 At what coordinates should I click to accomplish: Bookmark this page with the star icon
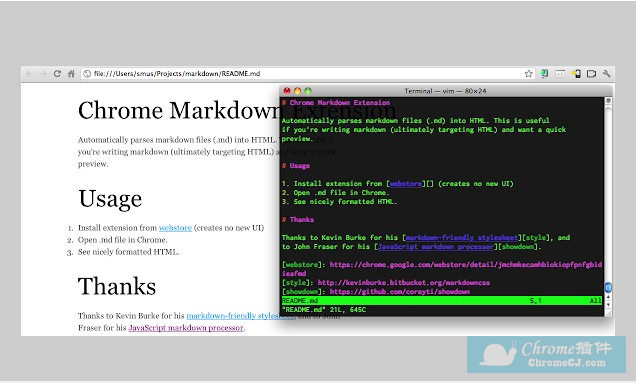529,74
